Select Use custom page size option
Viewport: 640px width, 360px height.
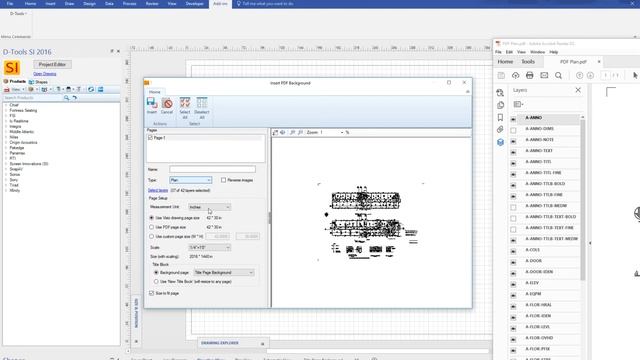tap(151, 236)
